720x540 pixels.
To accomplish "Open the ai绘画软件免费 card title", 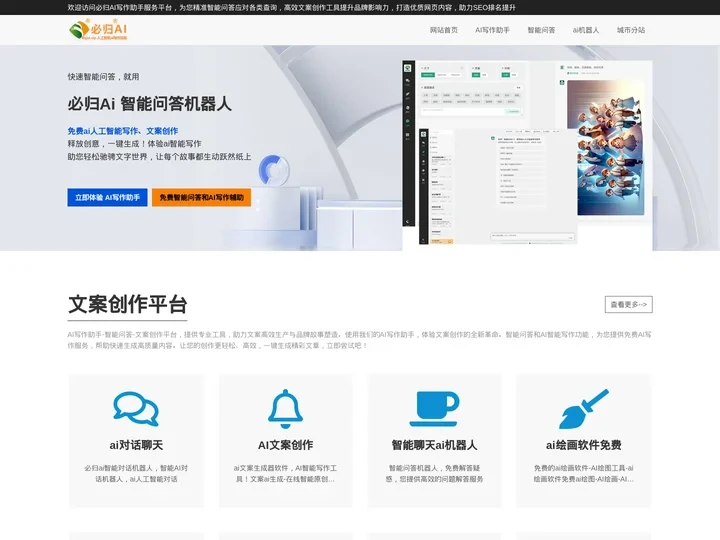I will click(584, 445).
